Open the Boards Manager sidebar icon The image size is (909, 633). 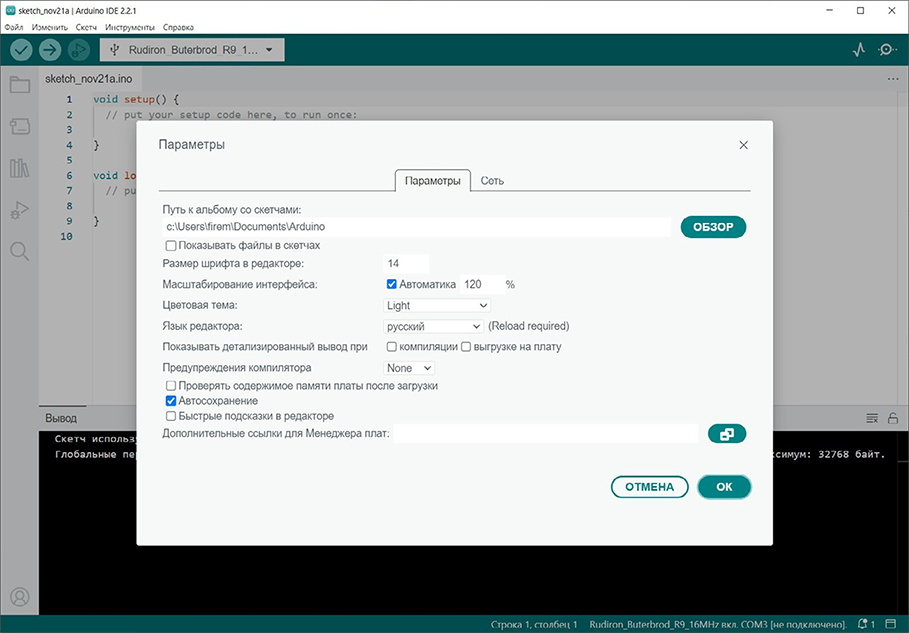(x=20, y=127)
